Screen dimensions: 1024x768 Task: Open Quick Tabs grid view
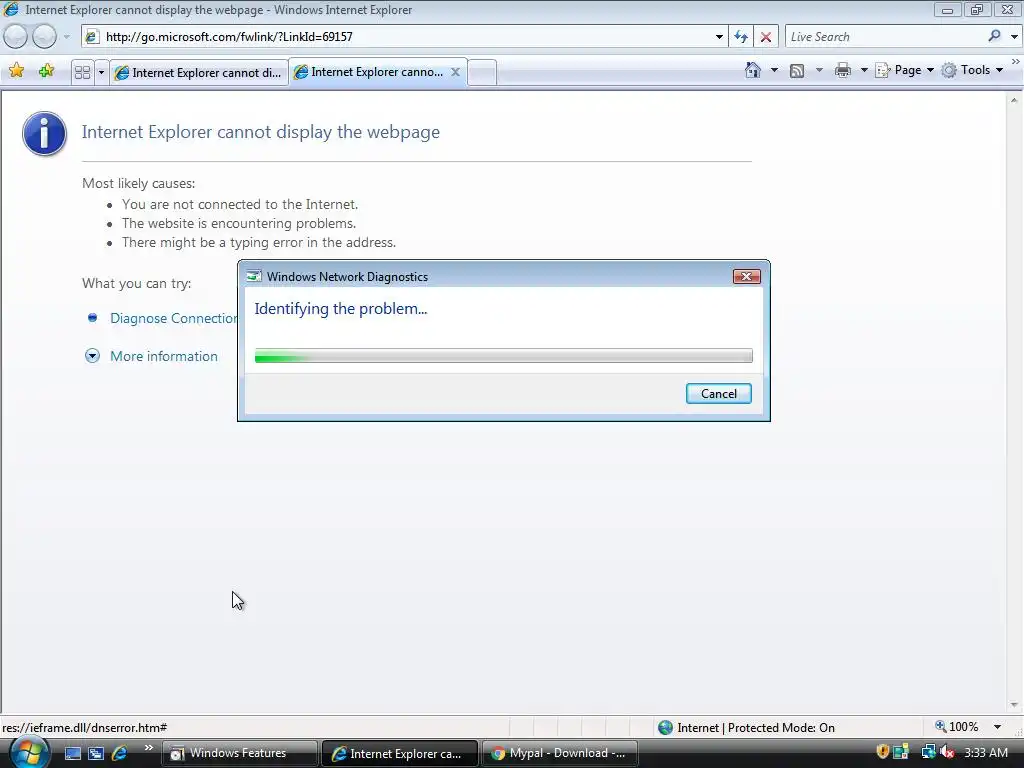tap(82, 72)
